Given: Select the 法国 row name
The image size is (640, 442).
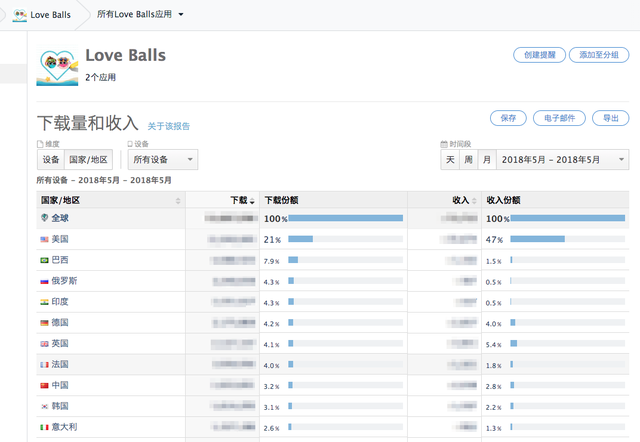Looking at the screenshot, I should [x=60, y=364].
